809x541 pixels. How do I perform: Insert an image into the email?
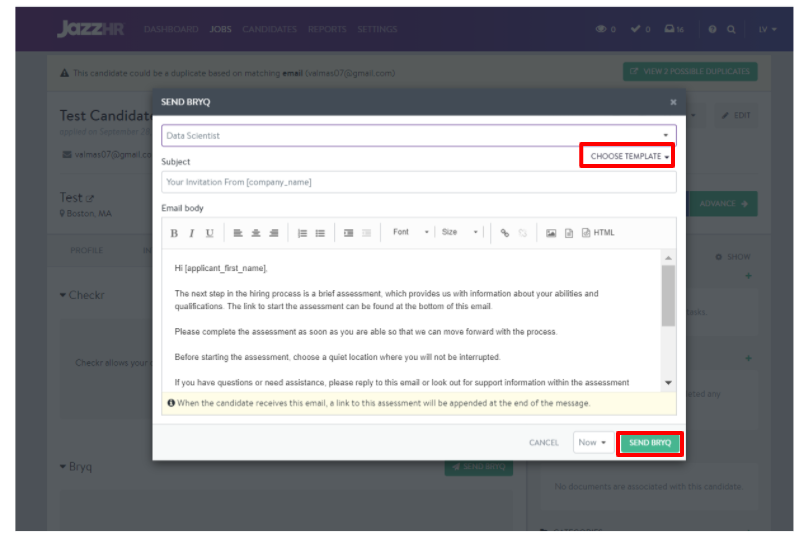[550, 233]
